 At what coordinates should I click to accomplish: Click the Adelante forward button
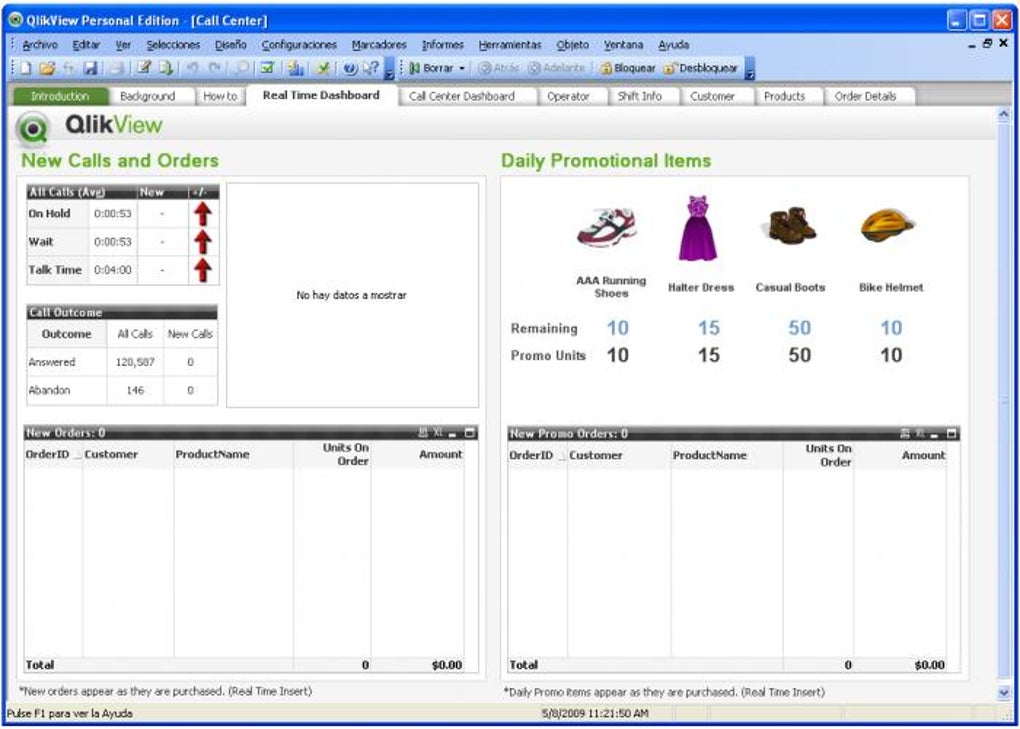pos(556,68)
